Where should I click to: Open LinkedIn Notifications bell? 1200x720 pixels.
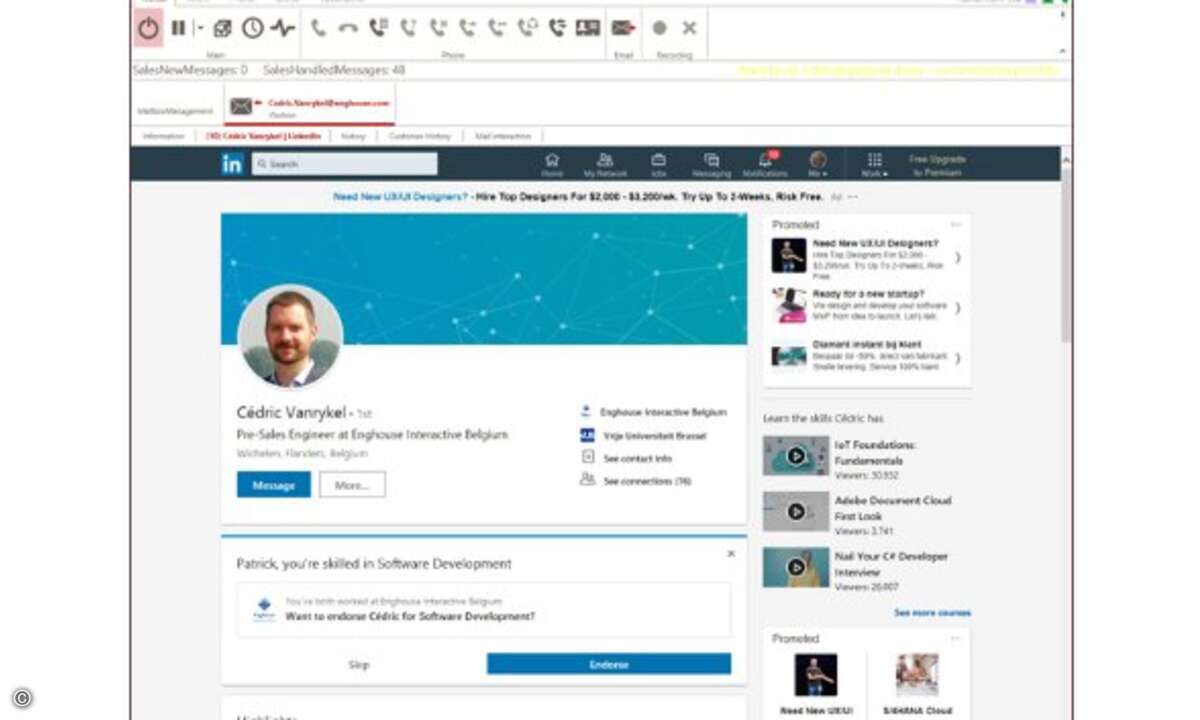(x=766, y=165)
